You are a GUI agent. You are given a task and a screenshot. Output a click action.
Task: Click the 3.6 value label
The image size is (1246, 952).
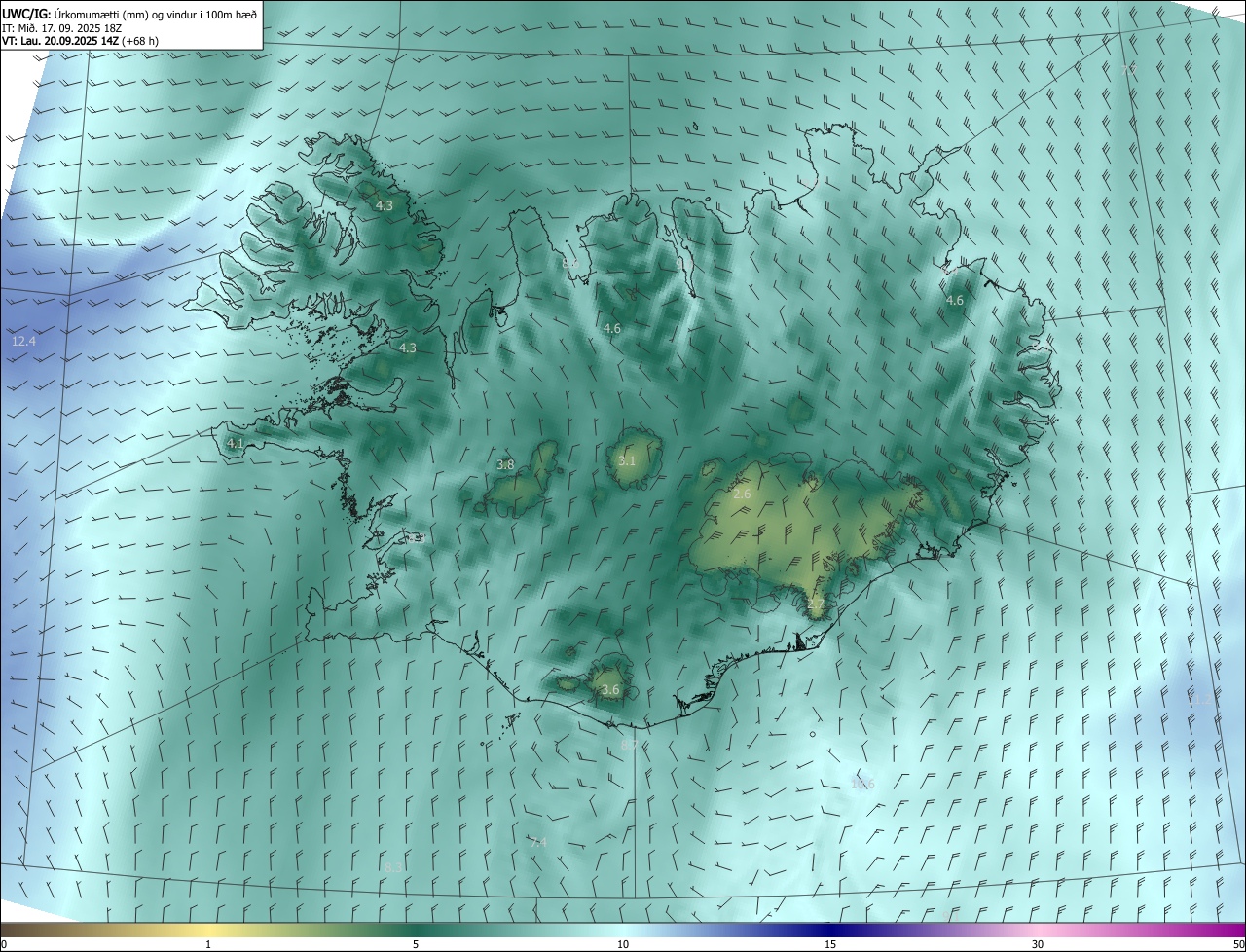[610, 690]
